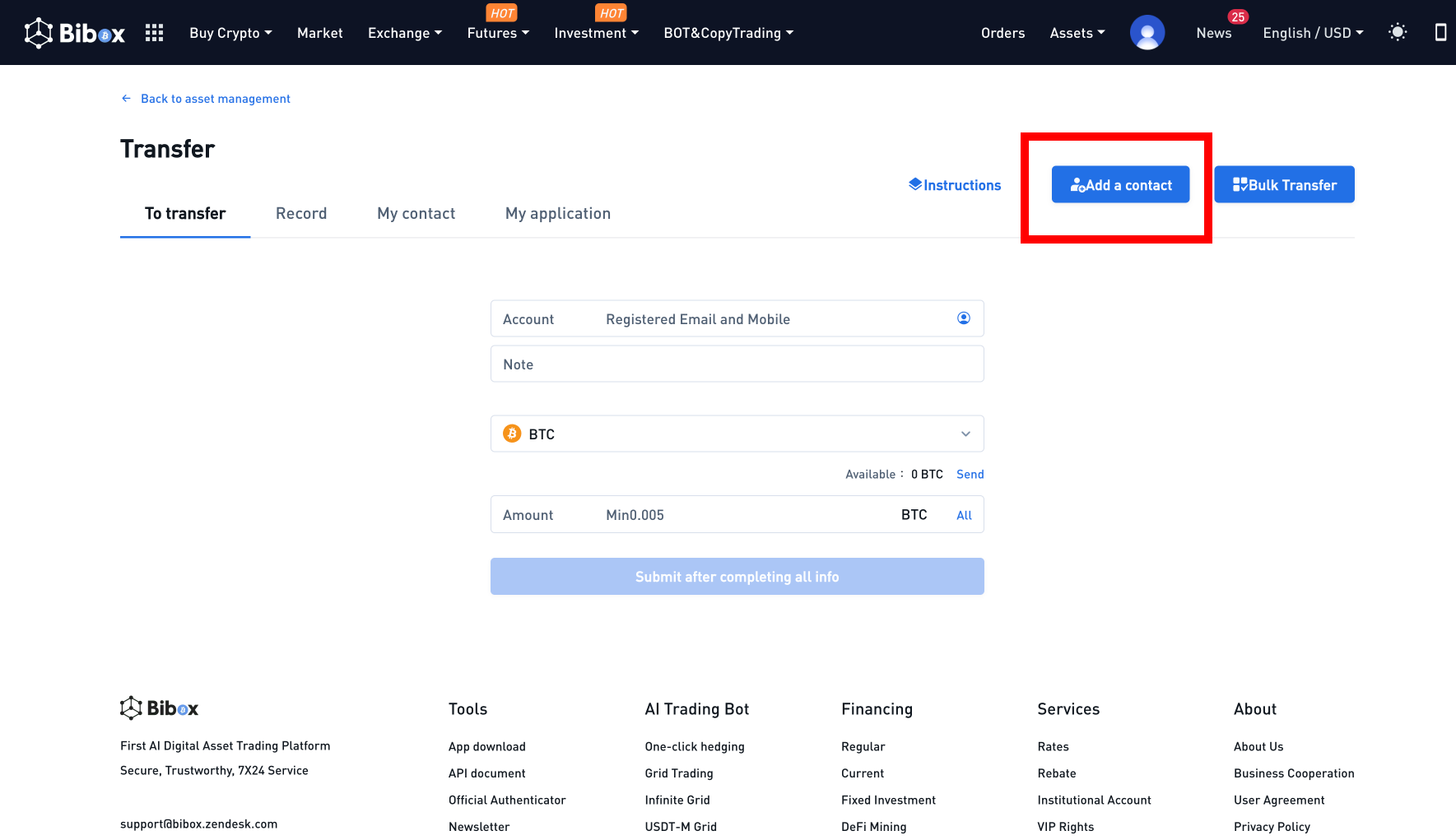
Task: Switch to the Record tab
Action: pyautogui.click(x=301, y=214)
